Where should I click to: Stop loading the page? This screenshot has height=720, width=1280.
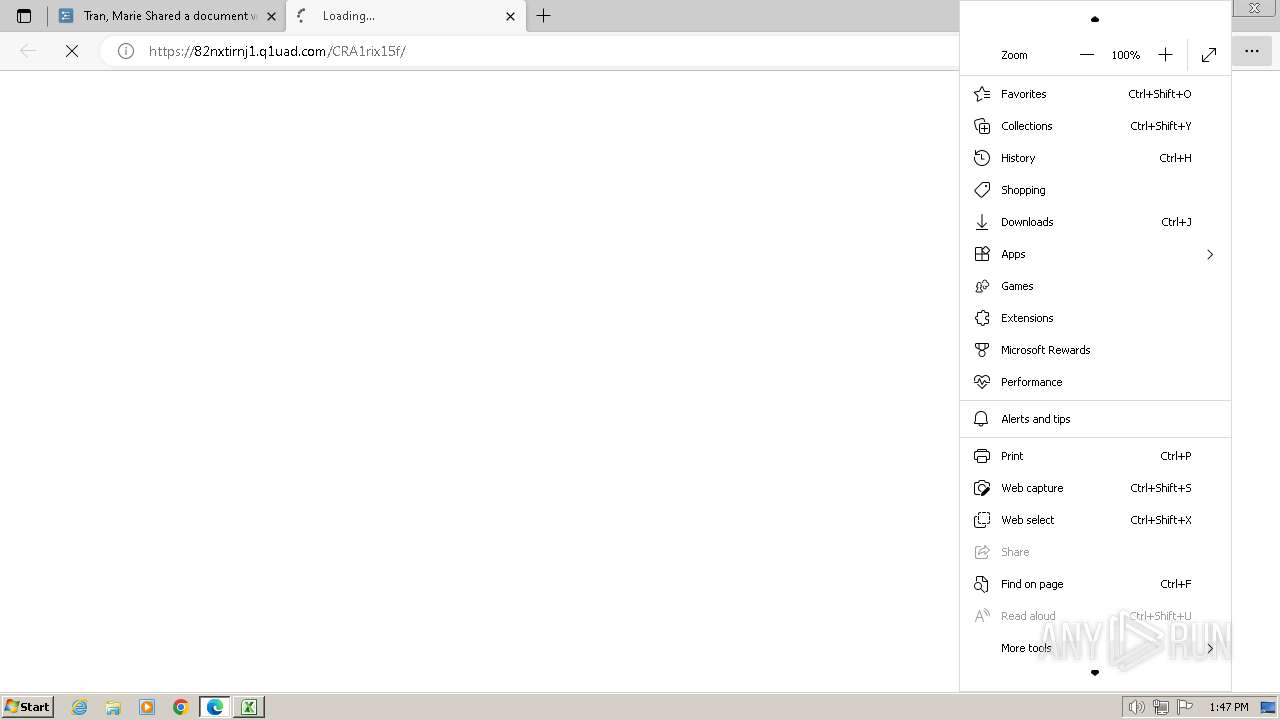[72, 51]
